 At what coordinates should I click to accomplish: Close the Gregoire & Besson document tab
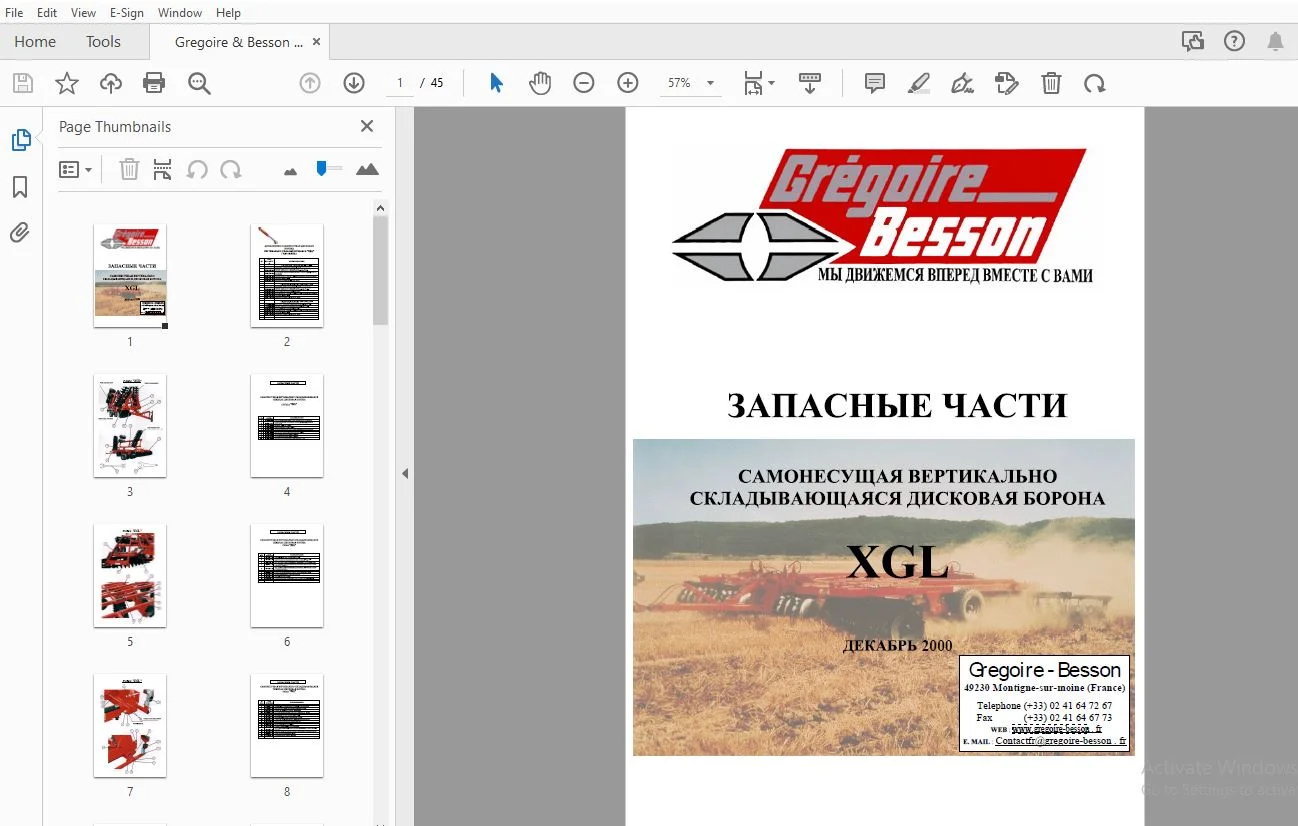click(317, 42)
